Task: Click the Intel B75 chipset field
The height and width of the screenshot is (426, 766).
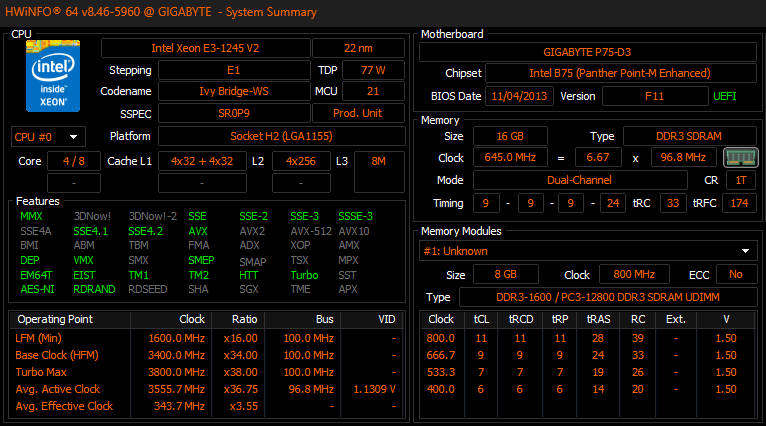Action: 620,73
